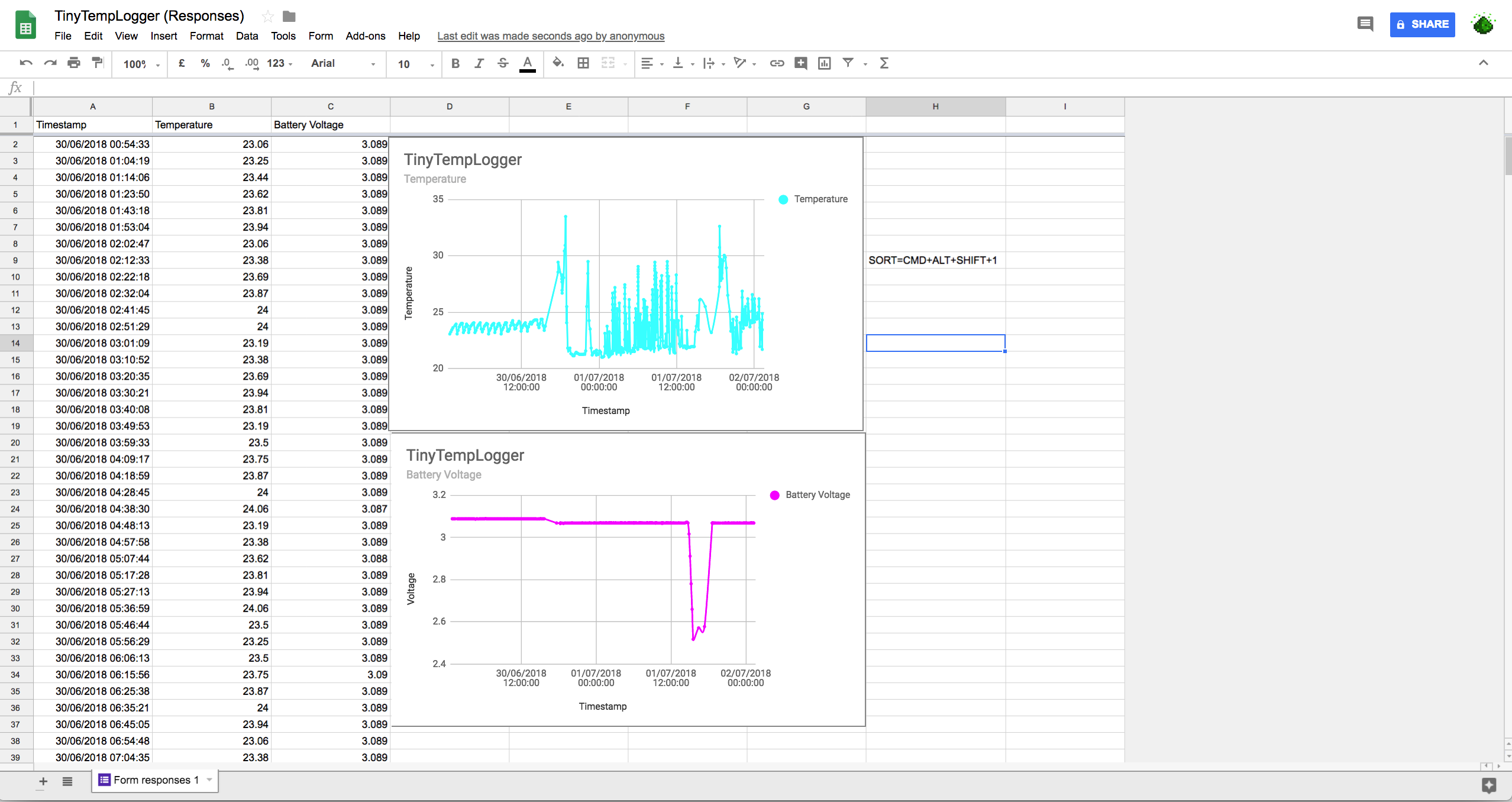Toggle strikethrough formatting
This screenshot has width=1512, height=802.
point(503,63)
